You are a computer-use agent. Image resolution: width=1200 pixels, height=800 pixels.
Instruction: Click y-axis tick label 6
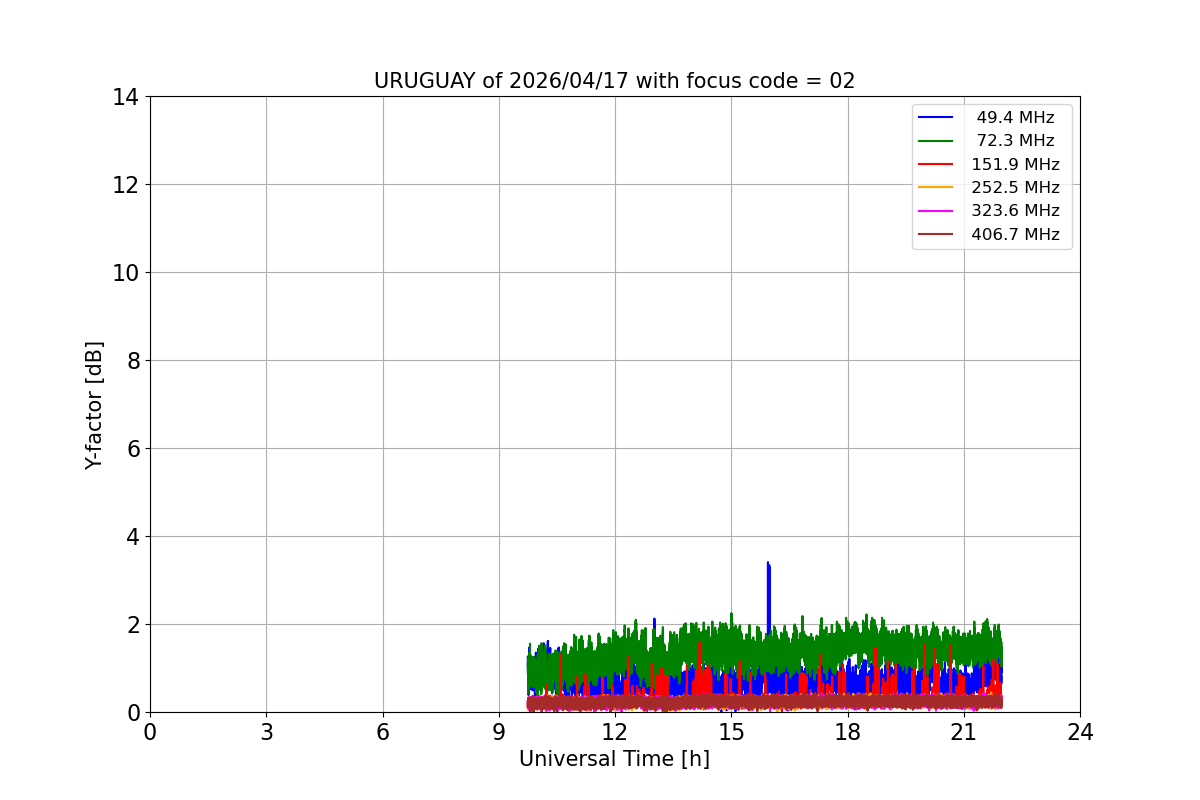point(132,449)
